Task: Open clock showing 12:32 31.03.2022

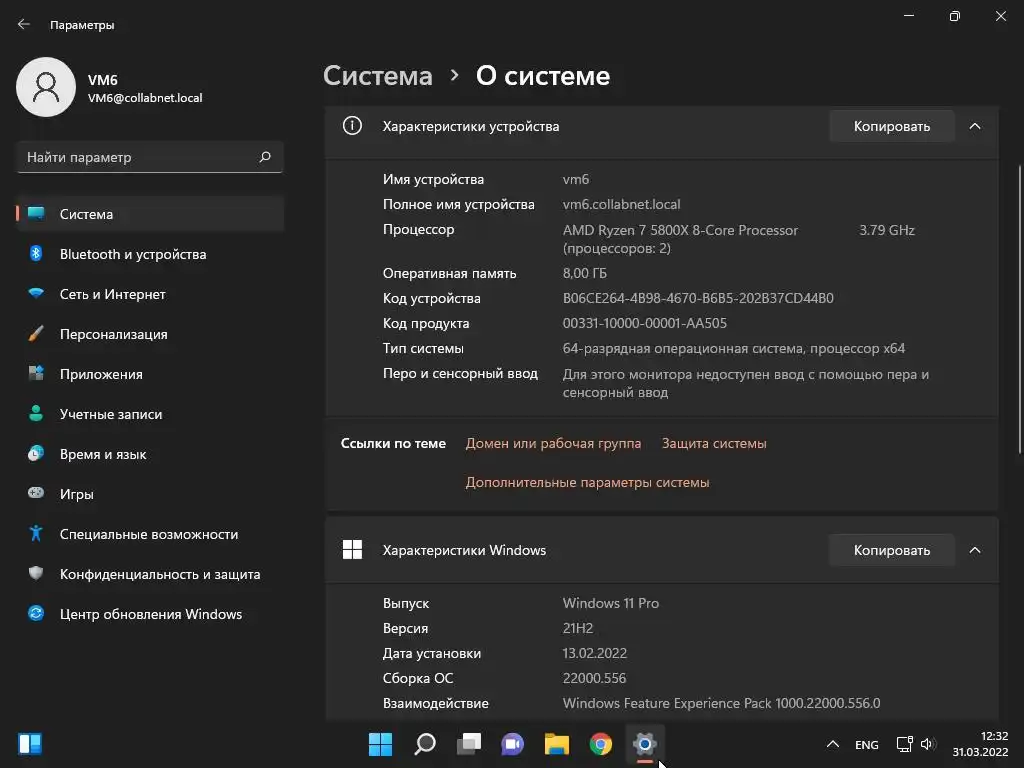Action: point(980,744)
